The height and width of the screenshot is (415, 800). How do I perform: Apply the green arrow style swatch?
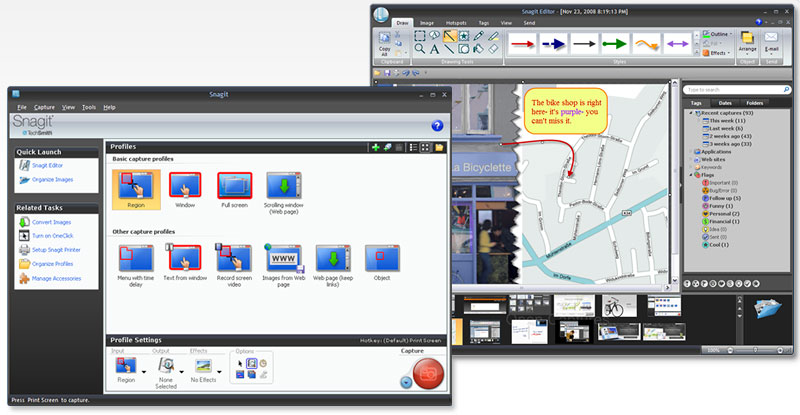pos(615,44)
